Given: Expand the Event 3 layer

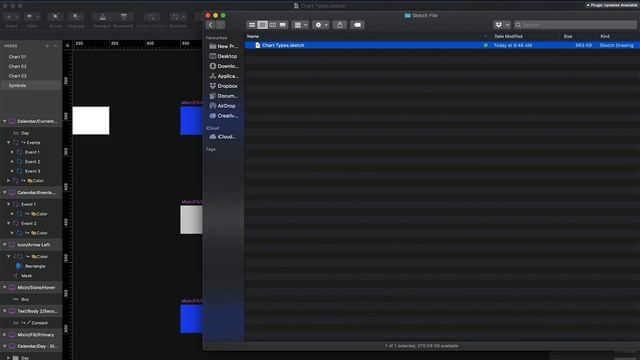Looking at the screenshot, I should (x=12, y=171).
